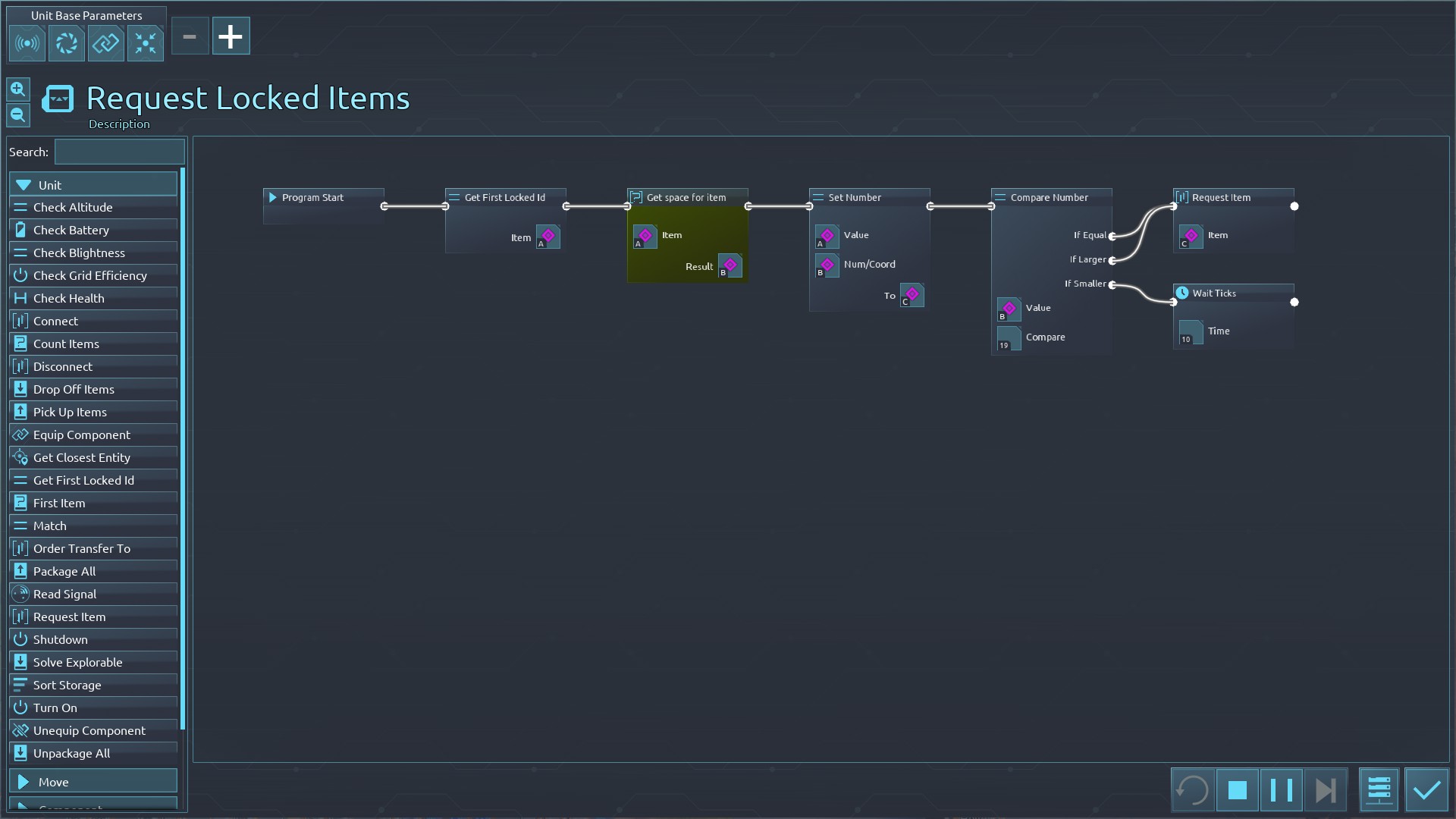Step forward to the next instruction
1456x819 pixels.
tap(1325, 790)
